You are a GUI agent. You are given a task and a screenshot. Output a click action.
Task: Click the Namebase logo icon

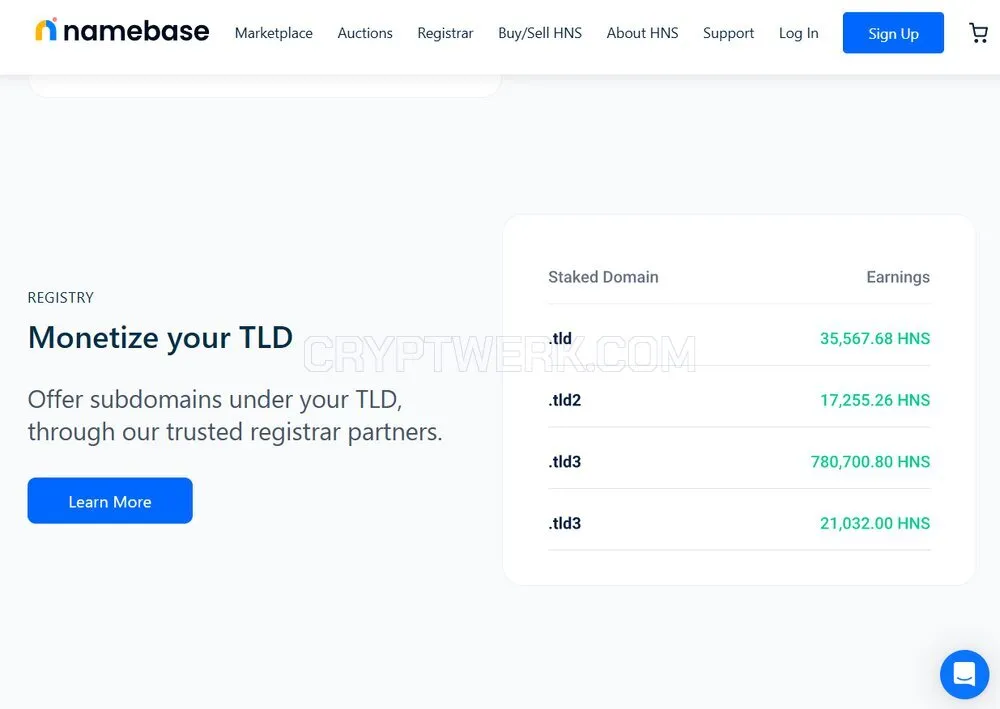[46, 30]
